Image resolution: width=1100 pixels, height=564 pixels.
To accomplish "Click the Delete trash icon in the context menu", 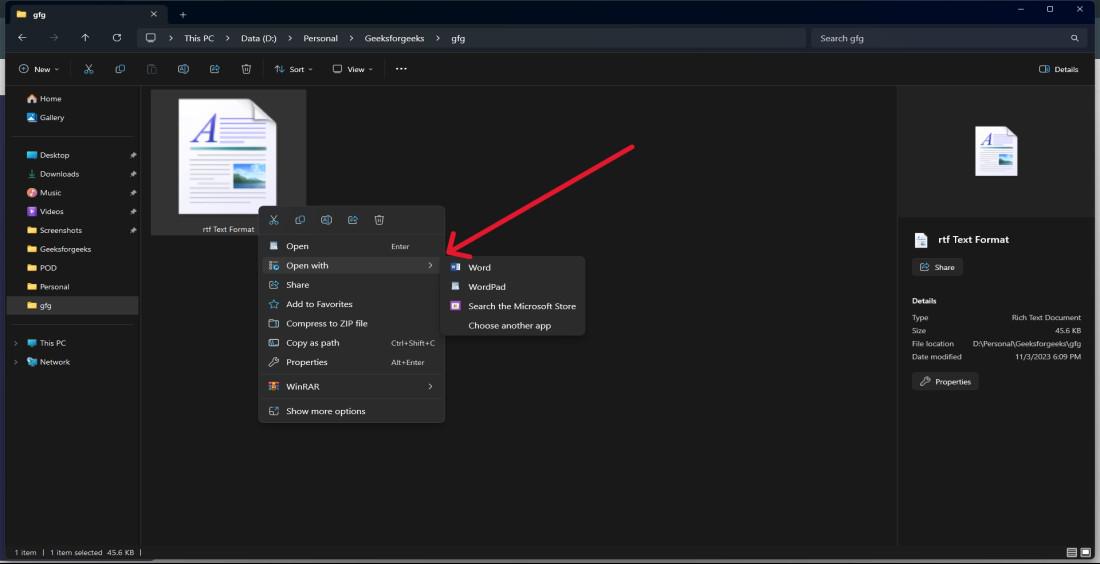I will (379, 220).
